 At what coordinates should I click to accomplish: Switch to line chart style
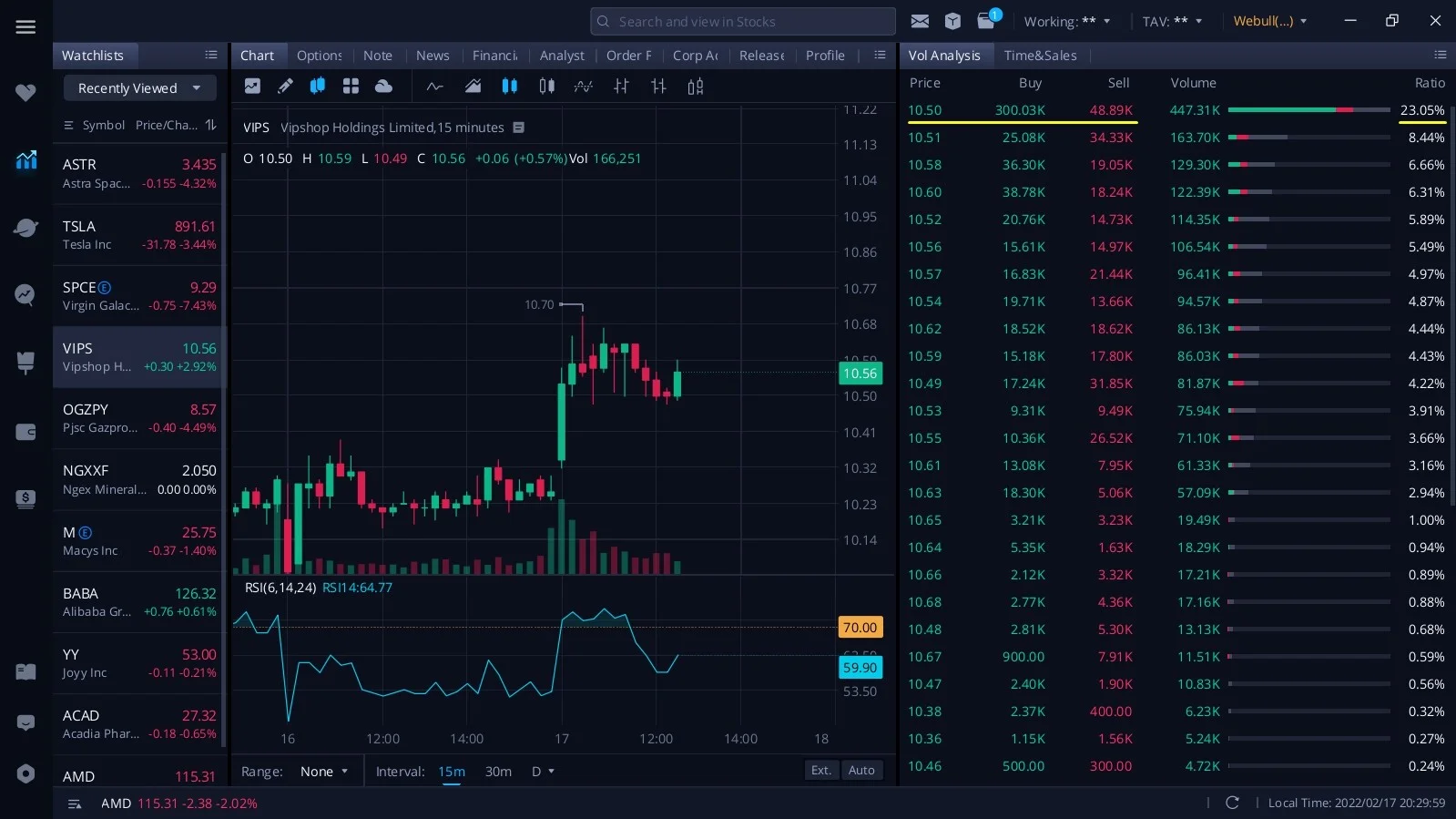(x=435, y=87)
